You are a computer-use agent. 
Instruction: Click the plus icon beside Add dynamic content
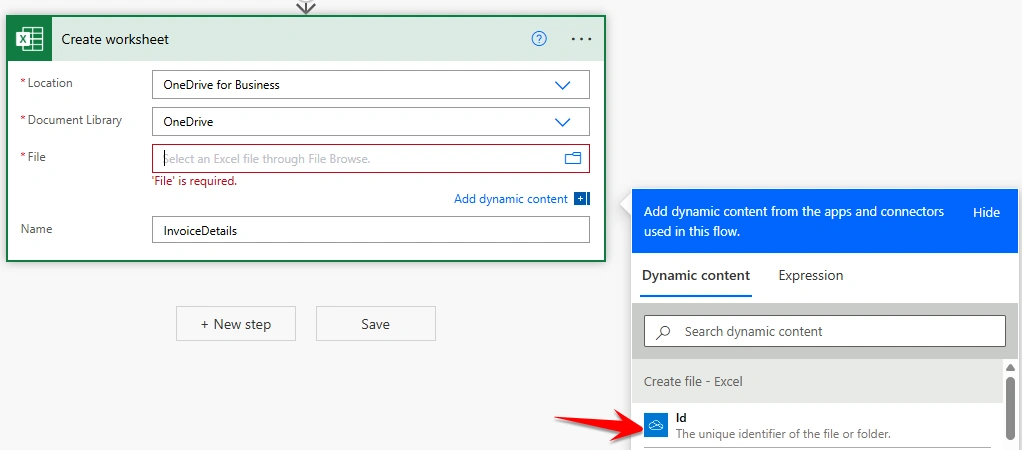(x=581, y=199)
